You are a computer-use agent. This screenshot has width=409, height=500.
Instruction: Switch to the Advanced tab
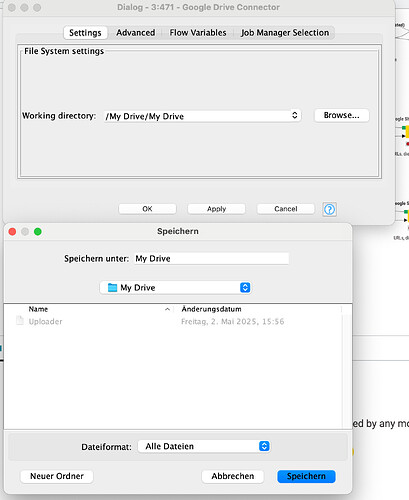coord(135,33)
